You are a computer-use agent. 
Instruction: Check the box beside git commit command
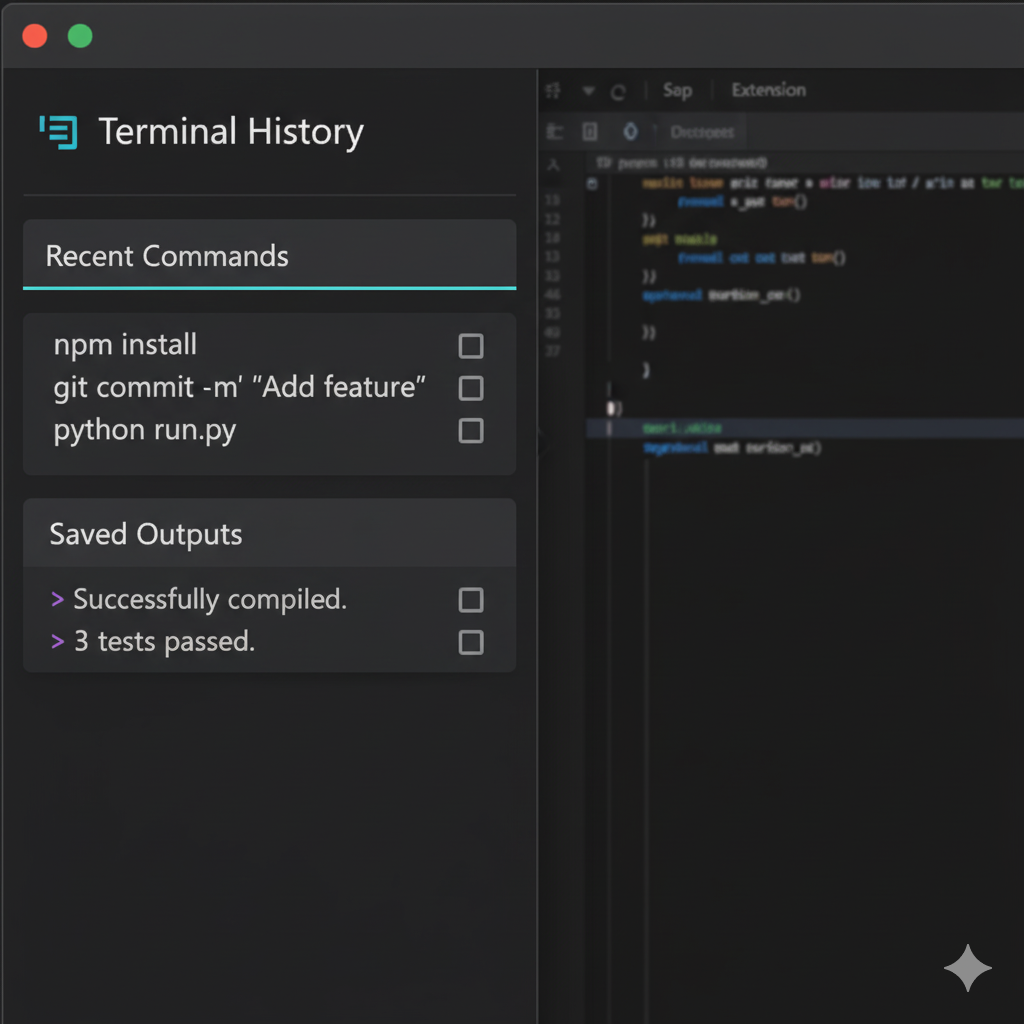470,388
